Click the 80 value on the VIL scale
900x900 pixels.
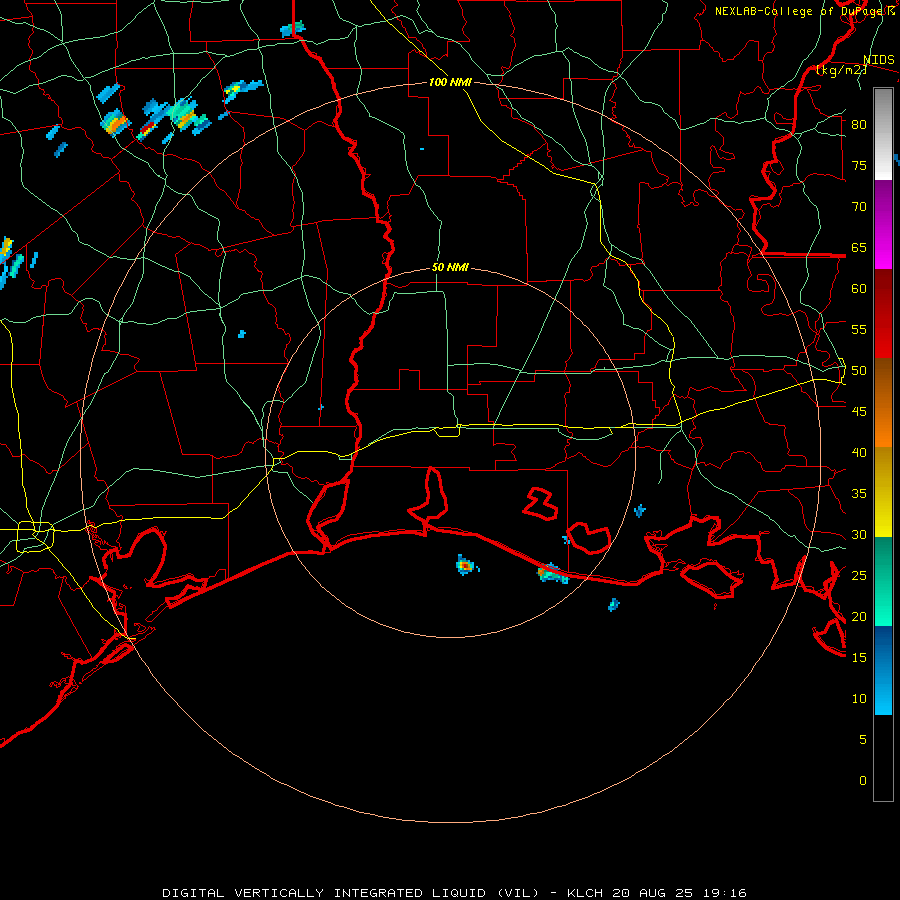coord(859,125)
